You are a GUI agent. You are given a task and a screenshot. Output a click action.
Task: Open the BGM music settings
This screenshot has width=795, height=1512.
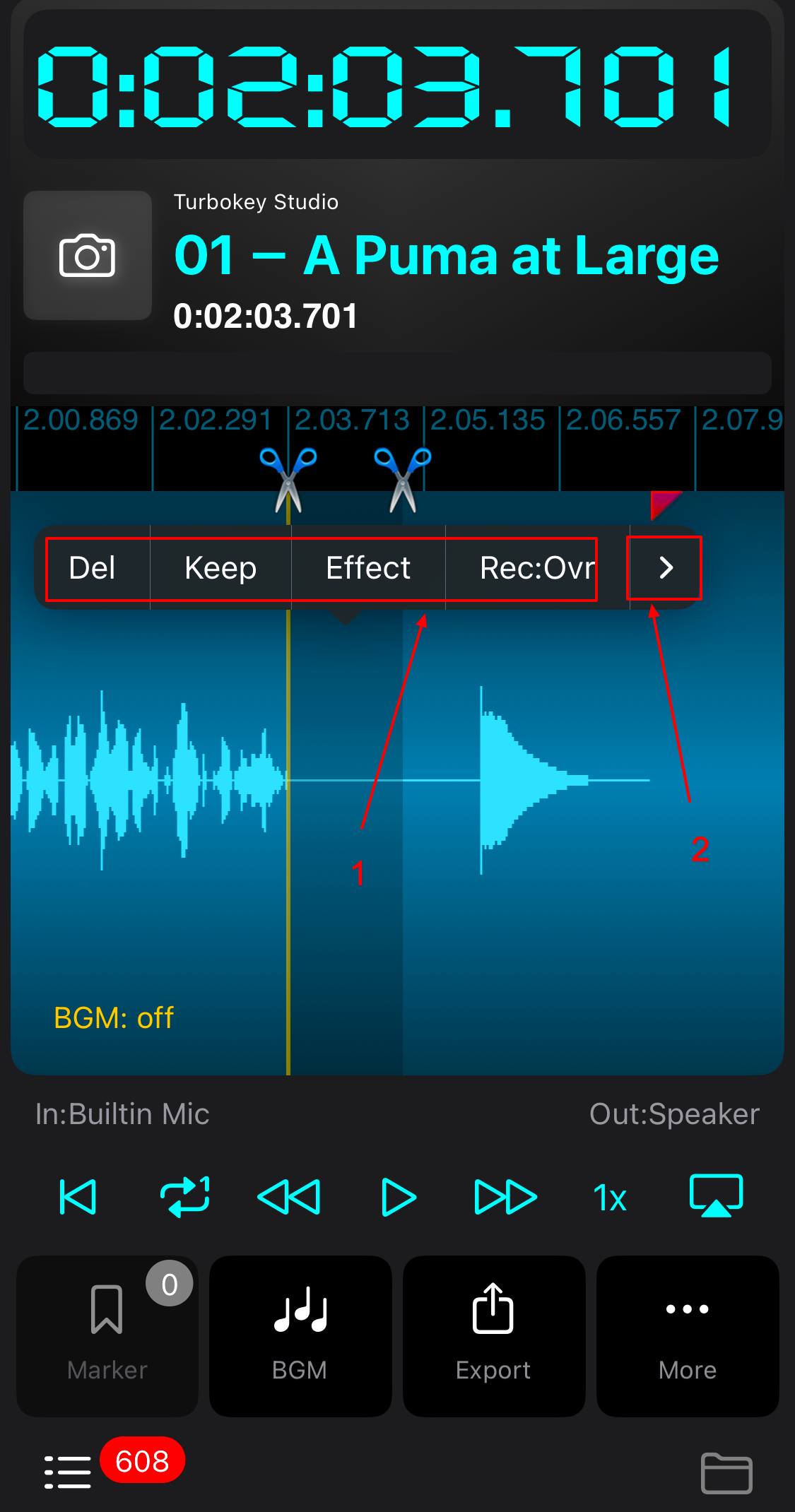click(300, 1336)
